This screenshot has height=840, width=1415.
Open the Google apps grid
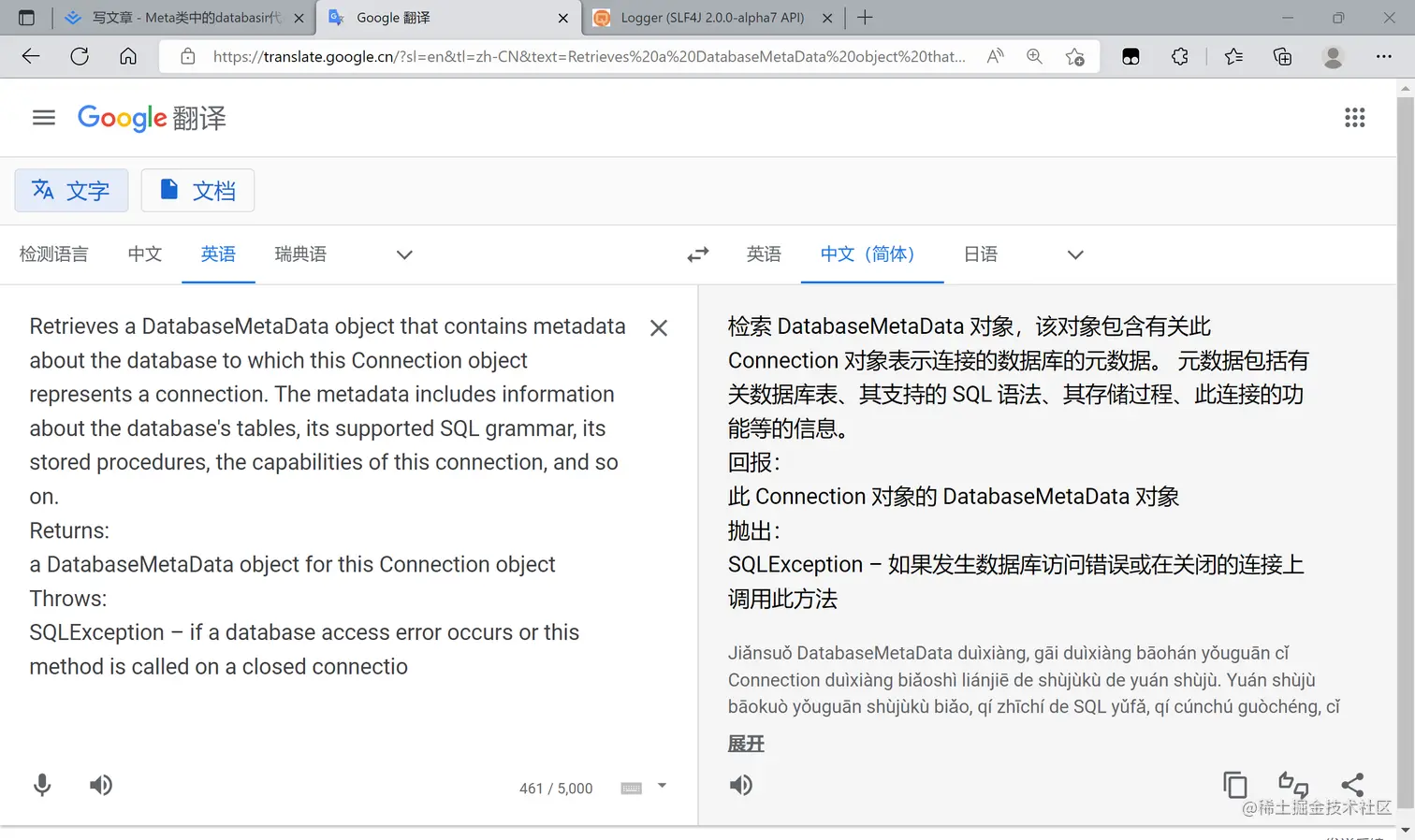[1354, 118]
